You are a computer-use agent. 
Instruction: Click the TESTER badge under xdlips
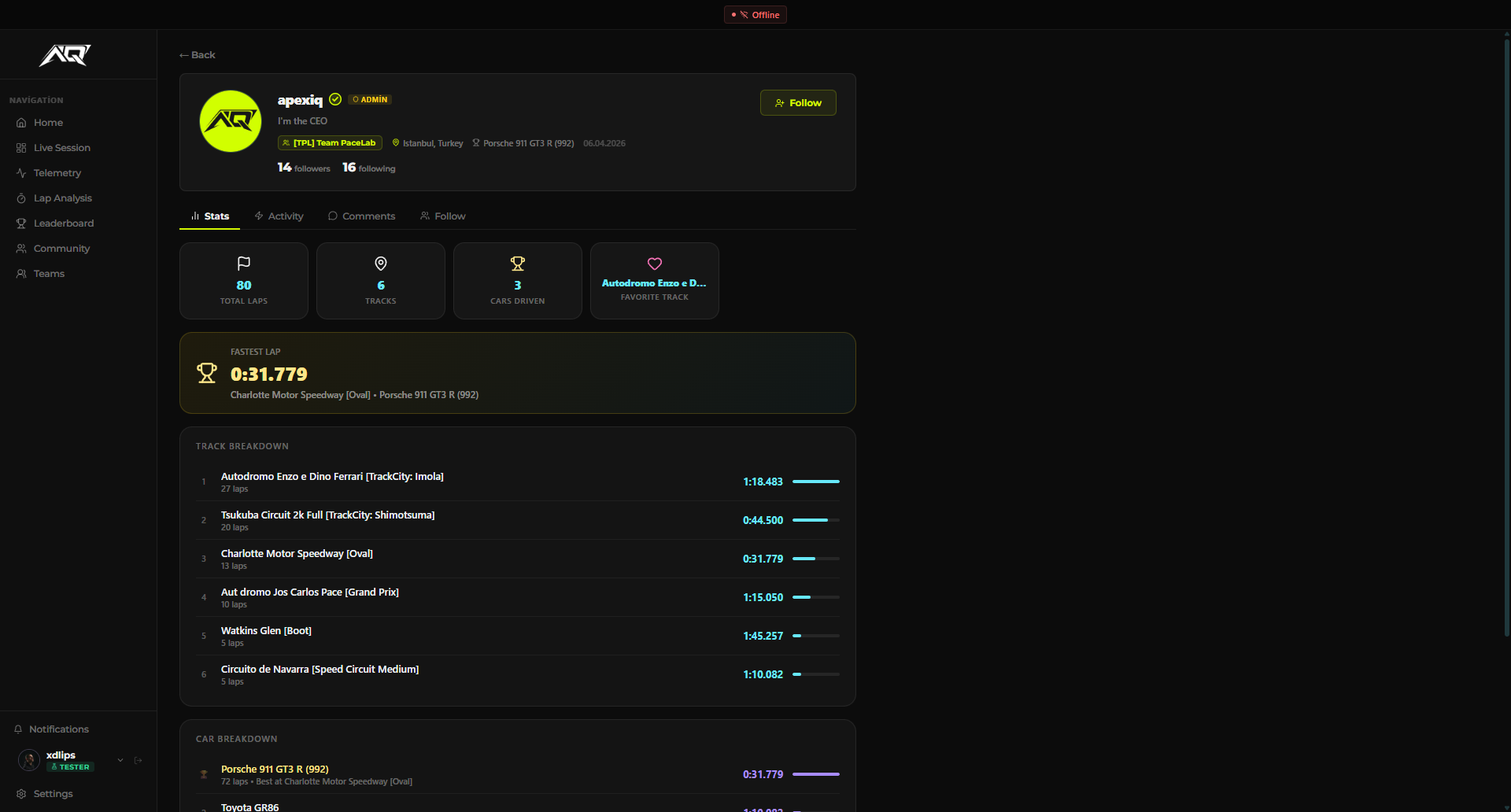71,767
